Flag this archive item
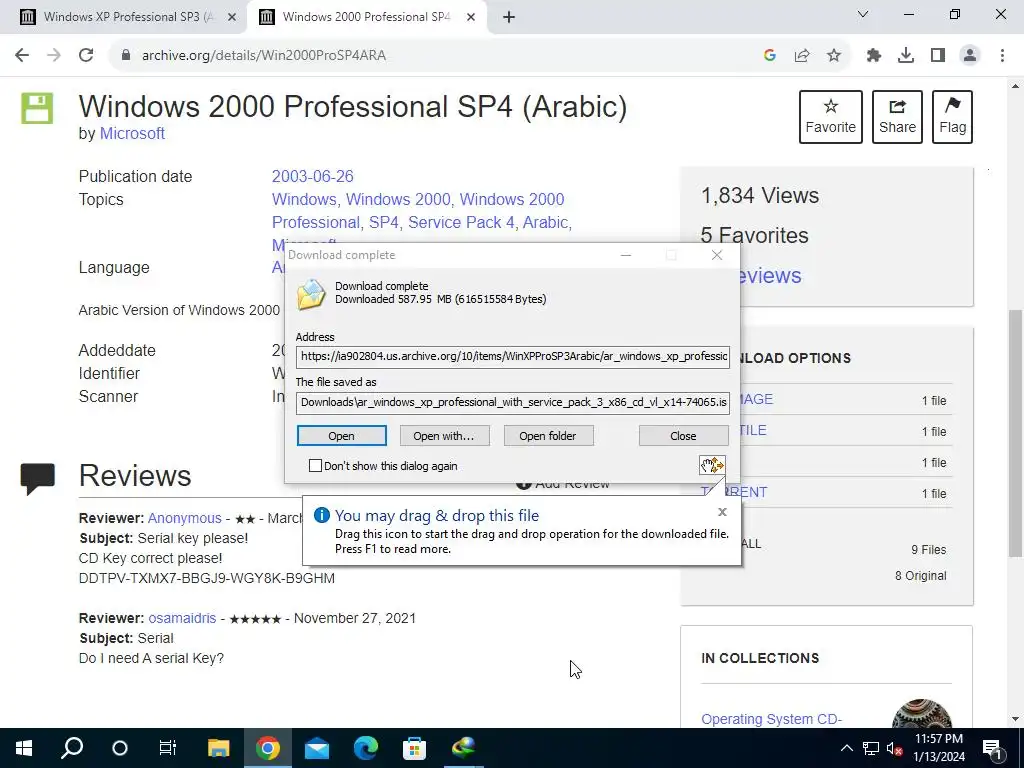1024x768 pixels. [953, 117]
